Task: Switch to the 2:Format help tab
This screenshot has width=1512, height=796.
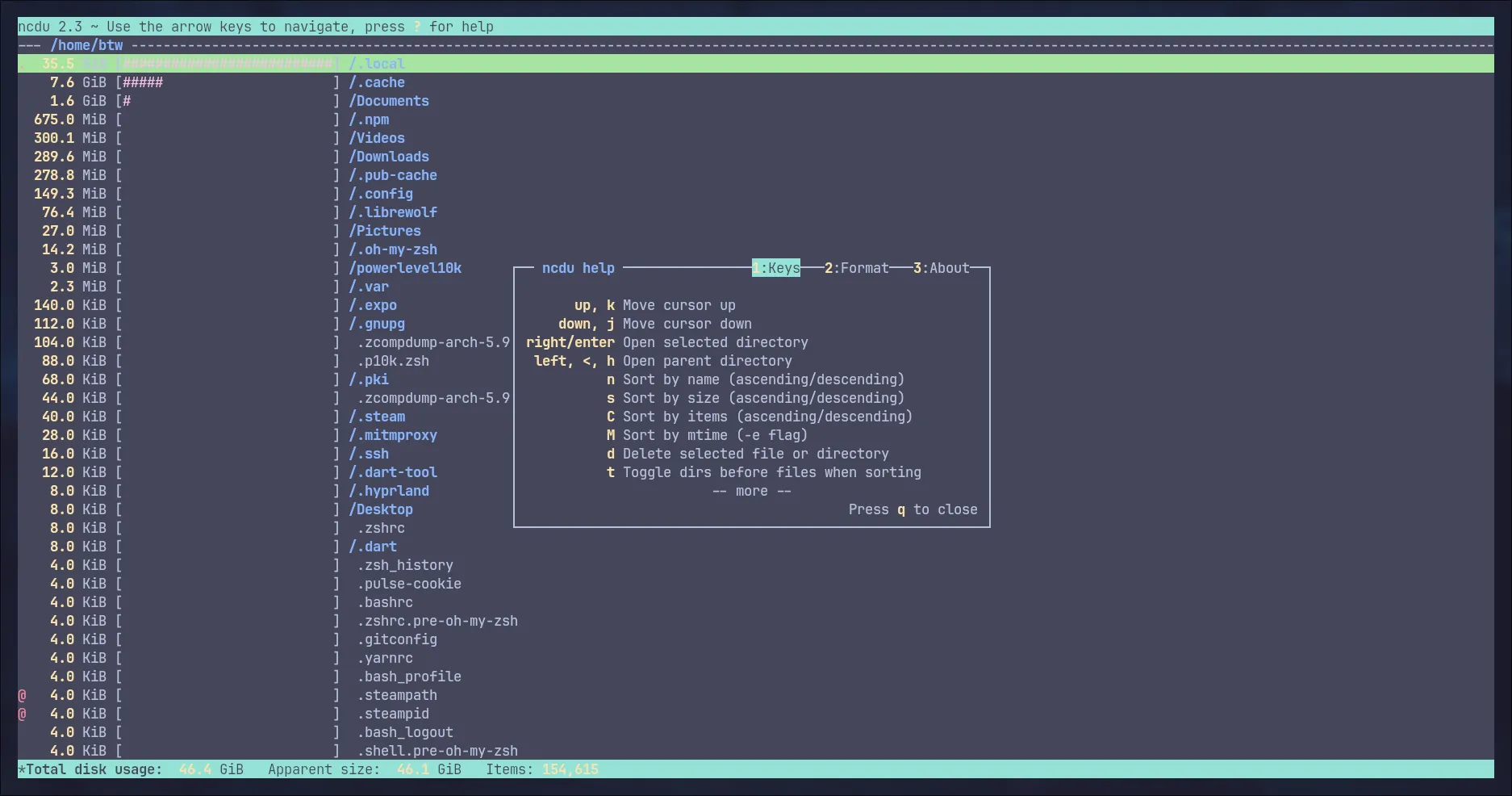Action: click(856, 268)
